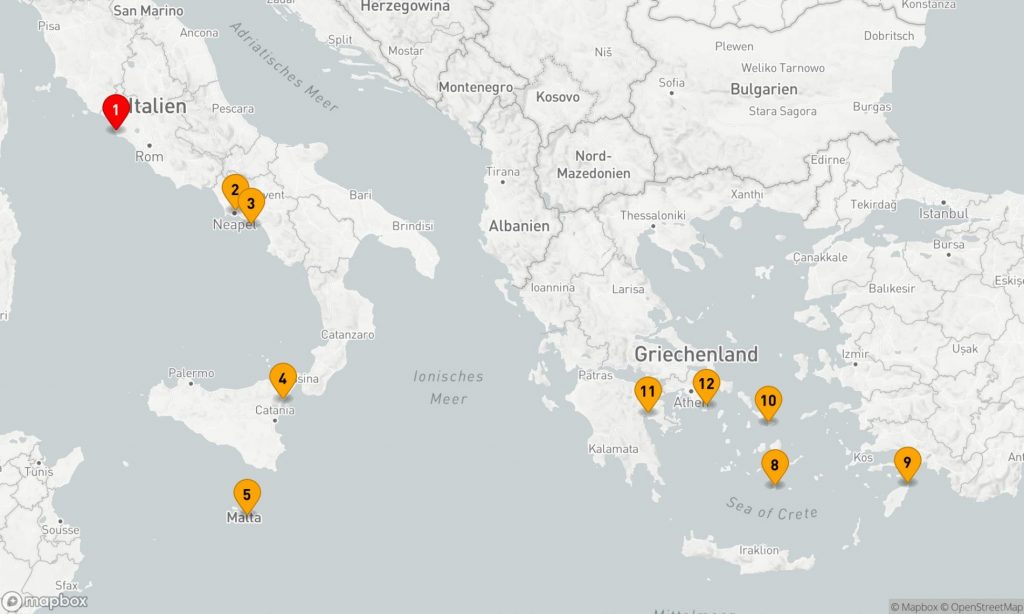Select orange marker number 10
This screenshot has width=1024, height=614.
pyautogui.click(x=768, y=402)
